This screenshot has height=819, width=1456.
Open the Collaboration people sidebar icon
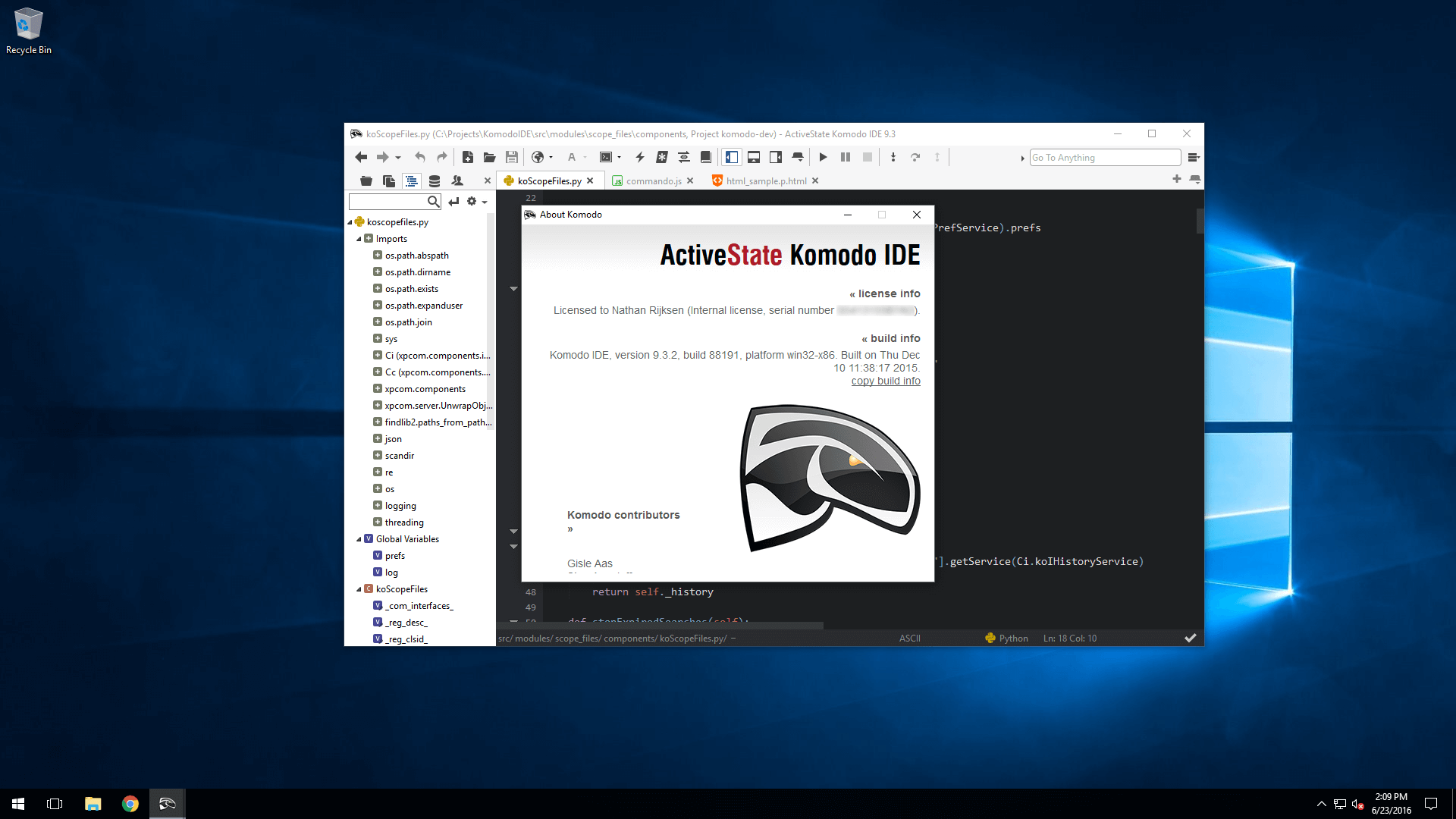pos(457,180)
